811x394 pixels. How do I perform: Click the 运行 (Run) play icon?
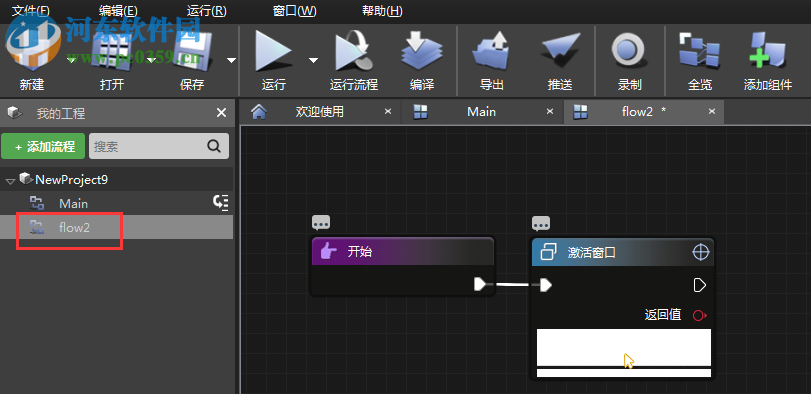pos(273,51)
